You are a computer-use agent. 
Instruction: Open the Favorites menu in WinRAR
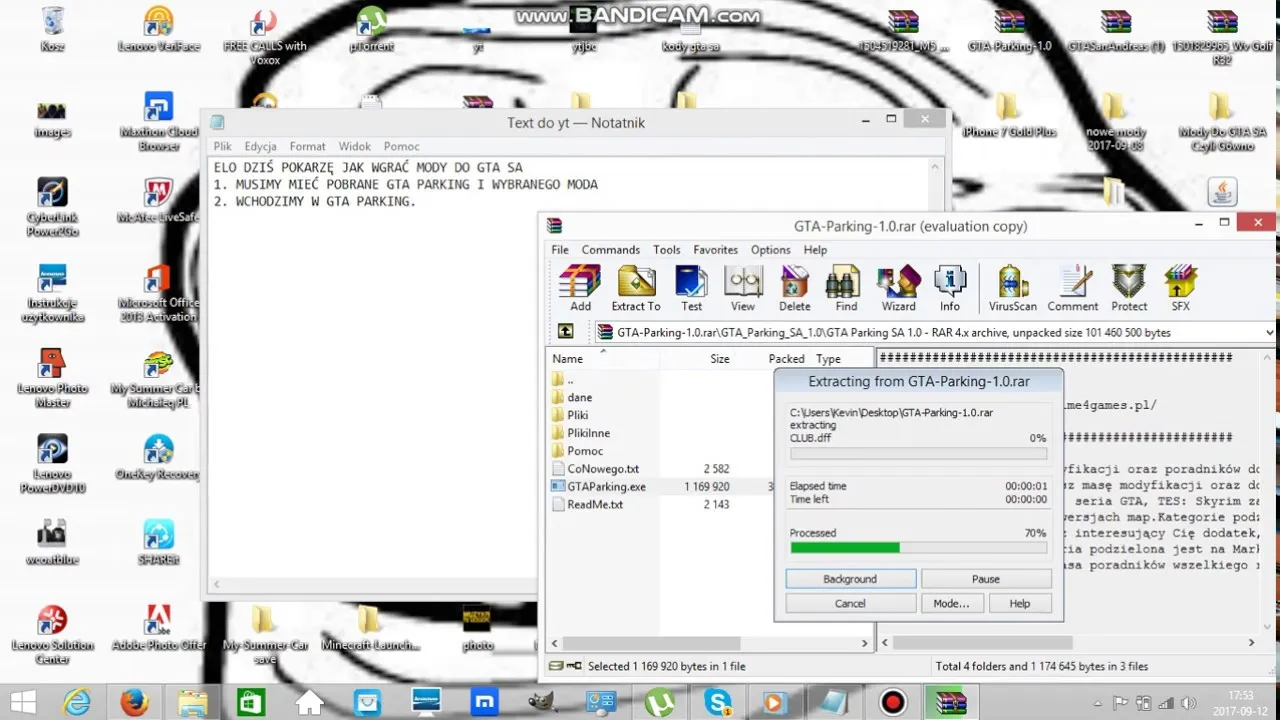pos(716,250)
